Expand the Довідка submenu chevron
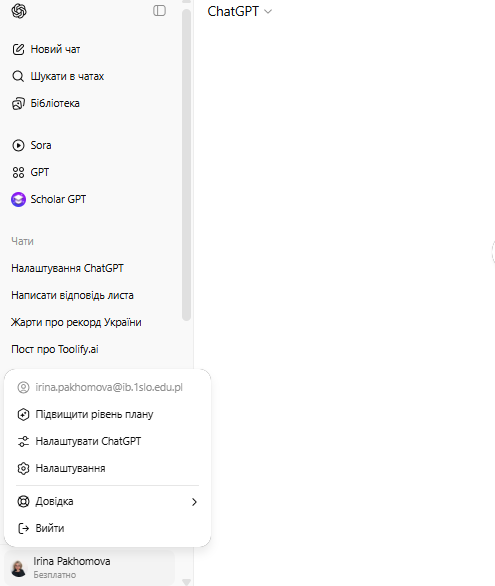Screen dimensions: 495x586 194,502
